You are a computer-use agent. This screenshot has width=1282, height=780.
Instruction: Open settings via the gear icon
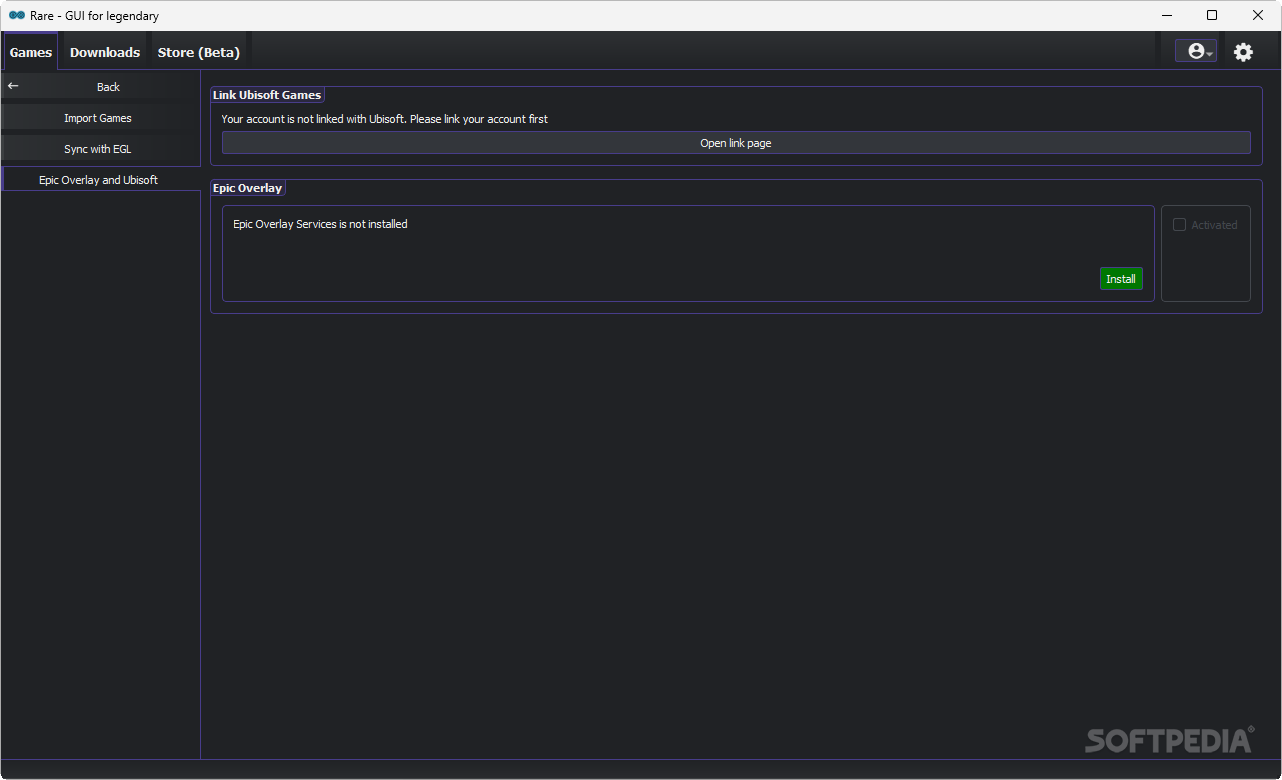1243,52
